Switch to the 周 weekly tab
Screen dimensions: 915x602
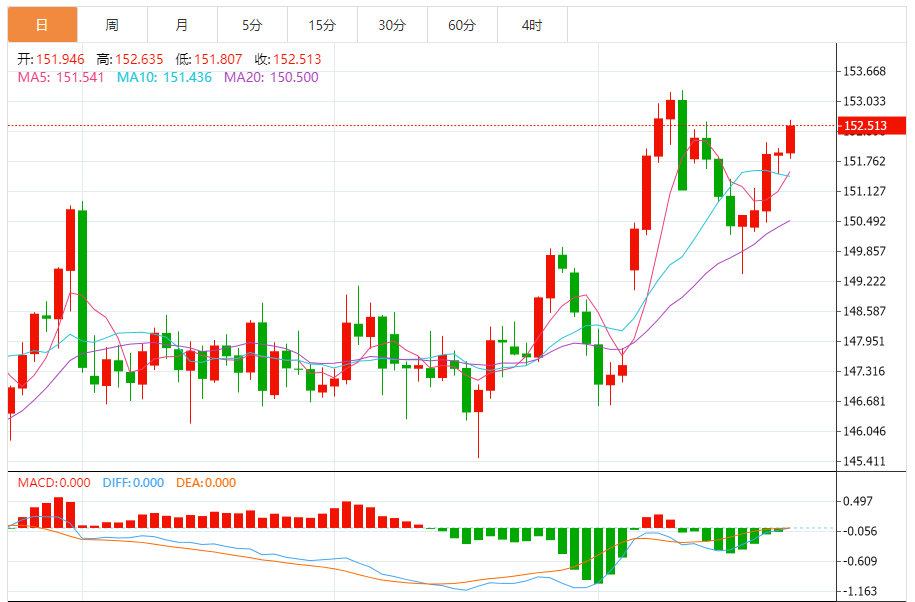(112, 25)
